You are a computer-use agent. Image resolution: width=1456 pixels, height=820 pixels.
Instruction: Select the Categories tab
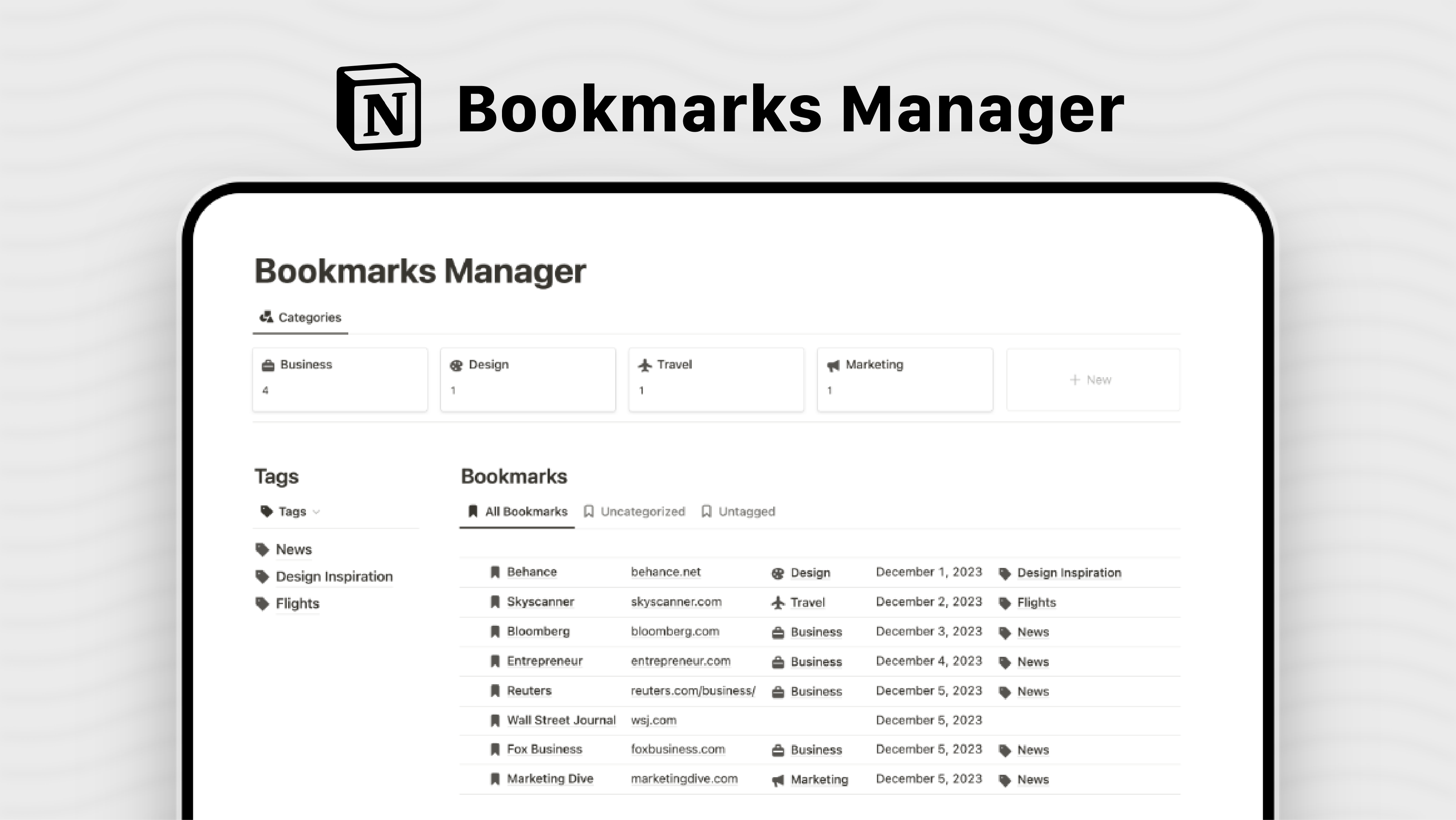coord(300,317)
